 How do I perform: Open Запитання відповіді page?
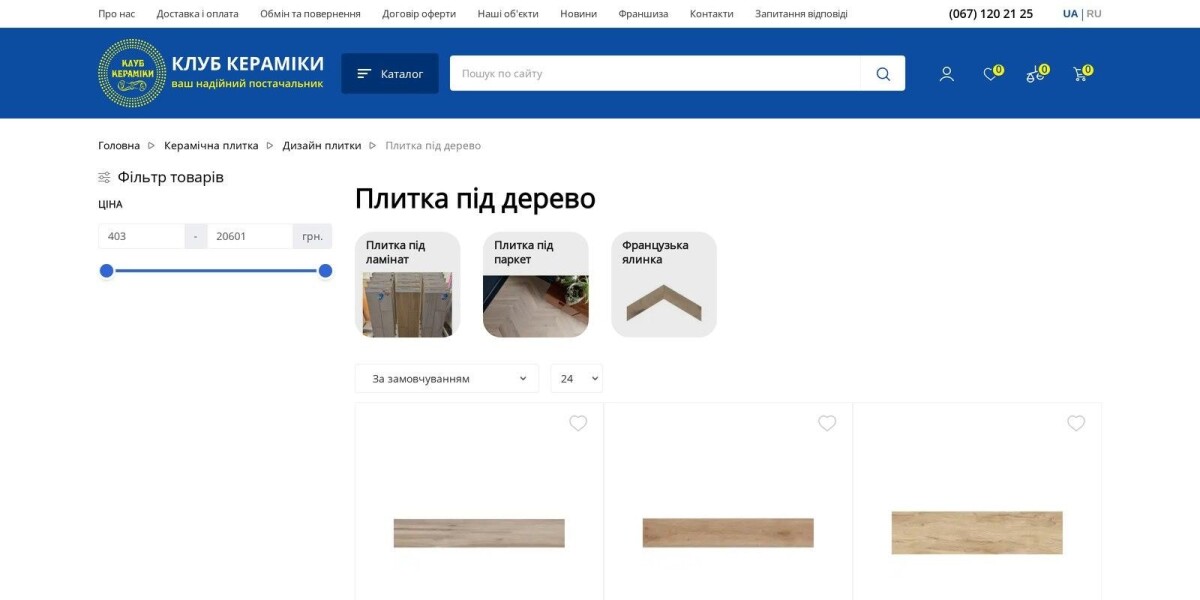[x=801, y=14]
